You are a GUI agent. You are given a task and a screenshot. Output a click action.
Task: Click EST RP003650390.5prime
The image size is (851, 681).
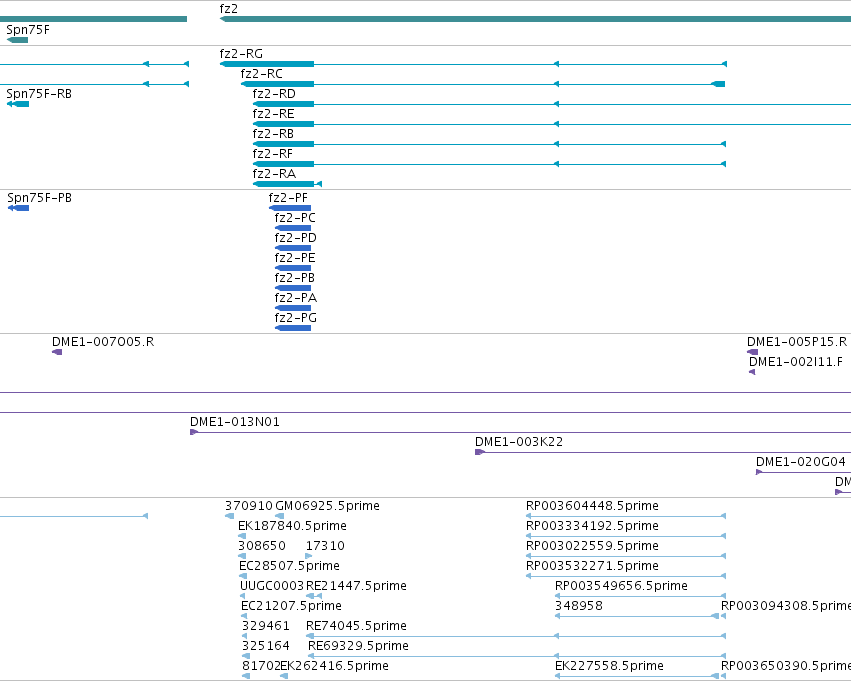723,676
